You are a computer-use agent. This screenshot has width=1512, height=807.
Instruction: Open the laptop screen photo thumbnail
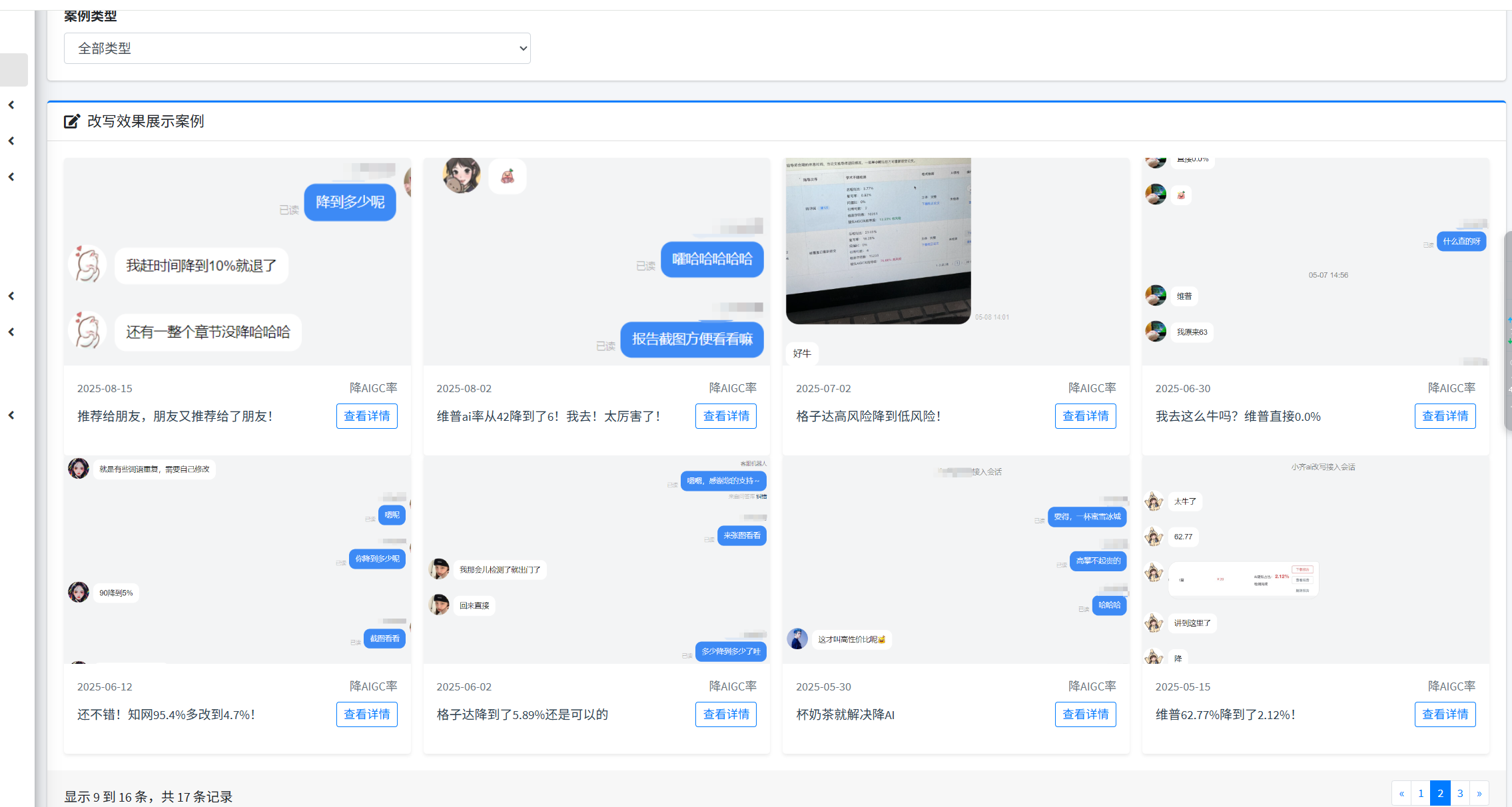pyautogui.click(x=878, y=240)
